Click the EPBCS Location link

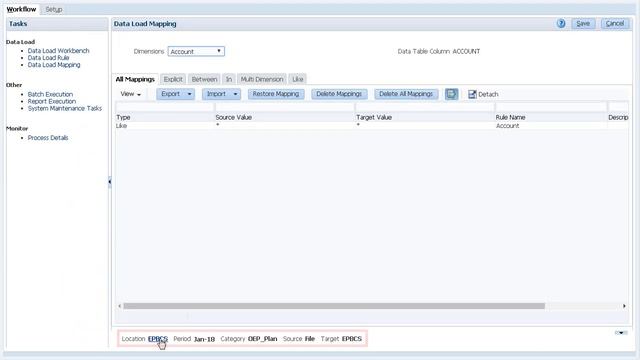[x=158, y=339]
